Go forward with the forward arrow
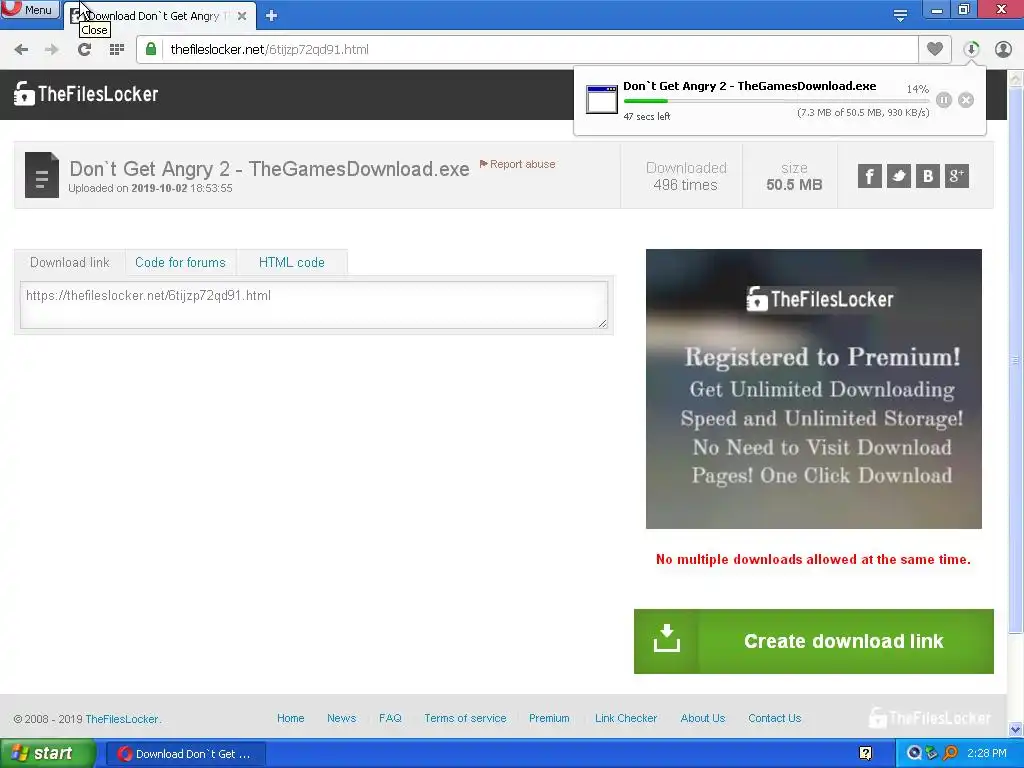 [52, 50]
